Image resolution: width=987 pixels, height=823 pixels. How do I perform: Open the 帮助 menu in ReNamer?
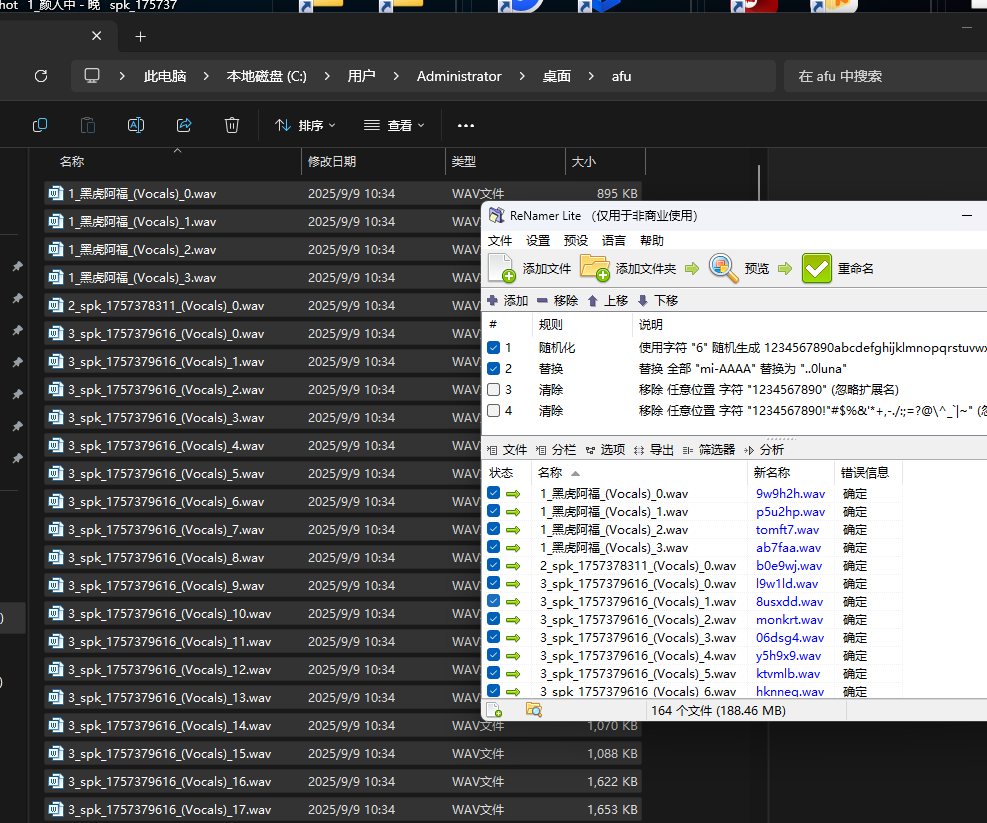click(x=651, y=241)
